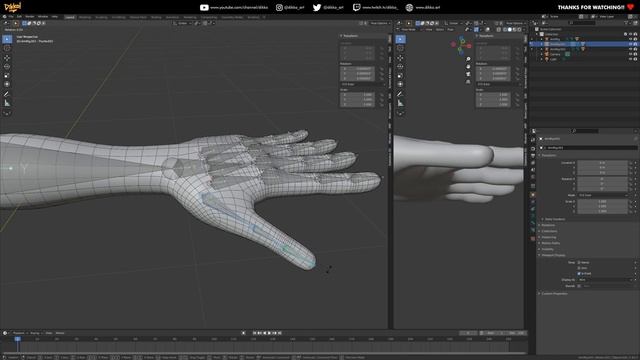
Task: Click the timeline horizontal scrollbar
Action: [263, 353]
